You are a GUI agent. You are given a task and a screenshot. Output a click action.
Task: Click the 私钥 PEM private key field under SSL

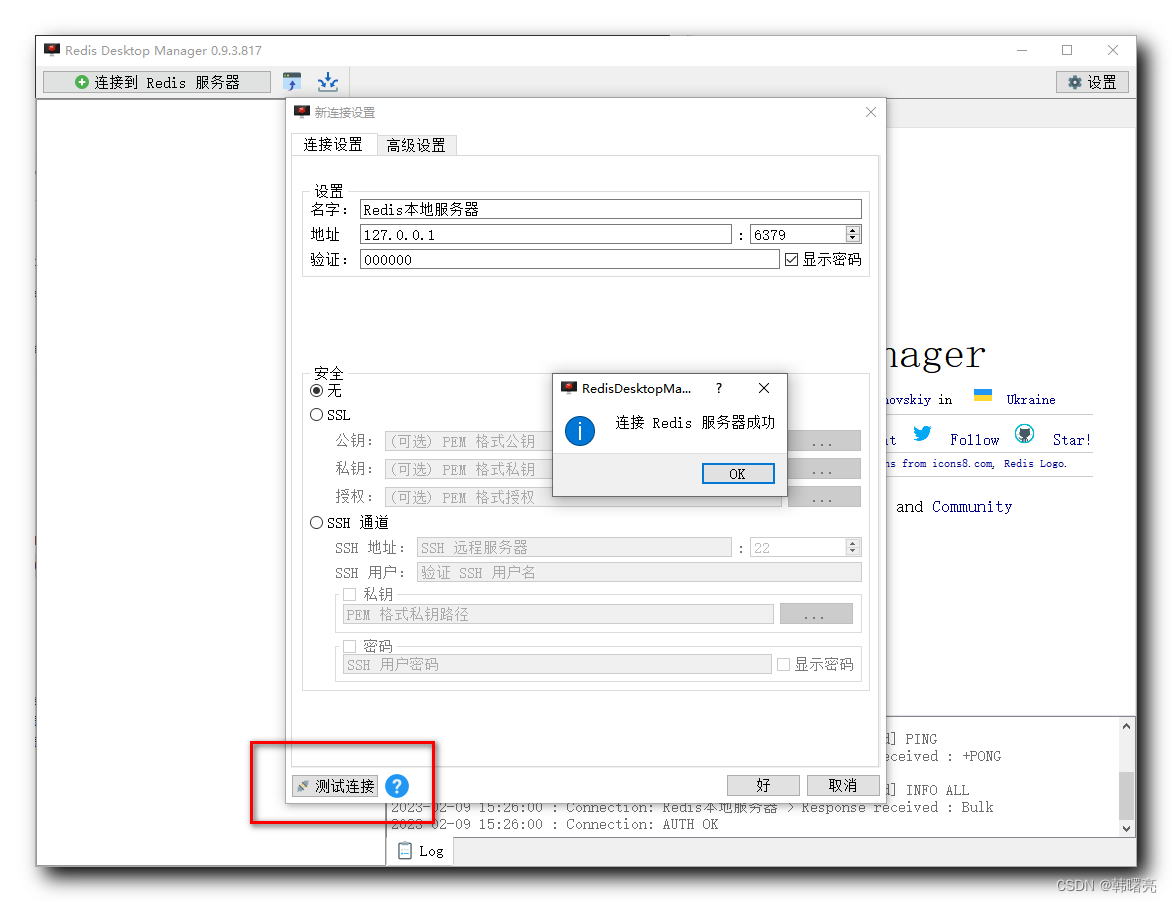pyautogui.click(x=469, y=469)
